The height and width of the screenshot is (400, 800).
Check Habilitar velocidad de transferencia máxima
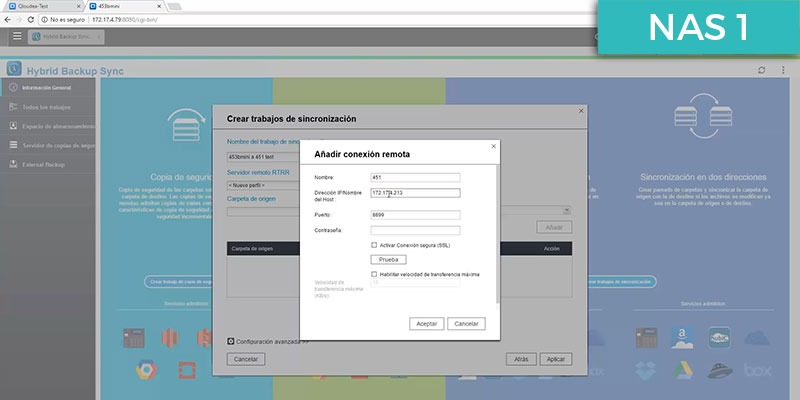click(x=374, y=274)
